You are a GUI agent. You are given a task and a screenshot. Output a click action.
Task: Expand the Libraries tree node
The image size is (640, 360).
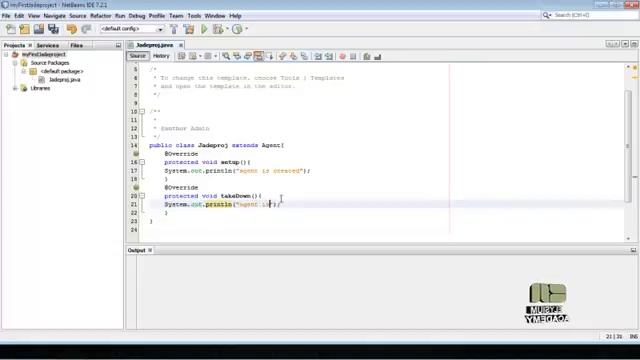tap(15, 88)
